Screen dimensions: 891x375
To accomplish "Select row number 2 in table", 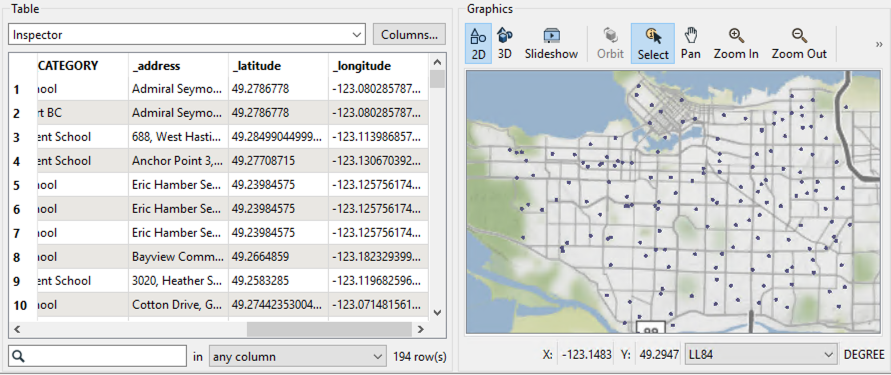I will pos(17,113).
